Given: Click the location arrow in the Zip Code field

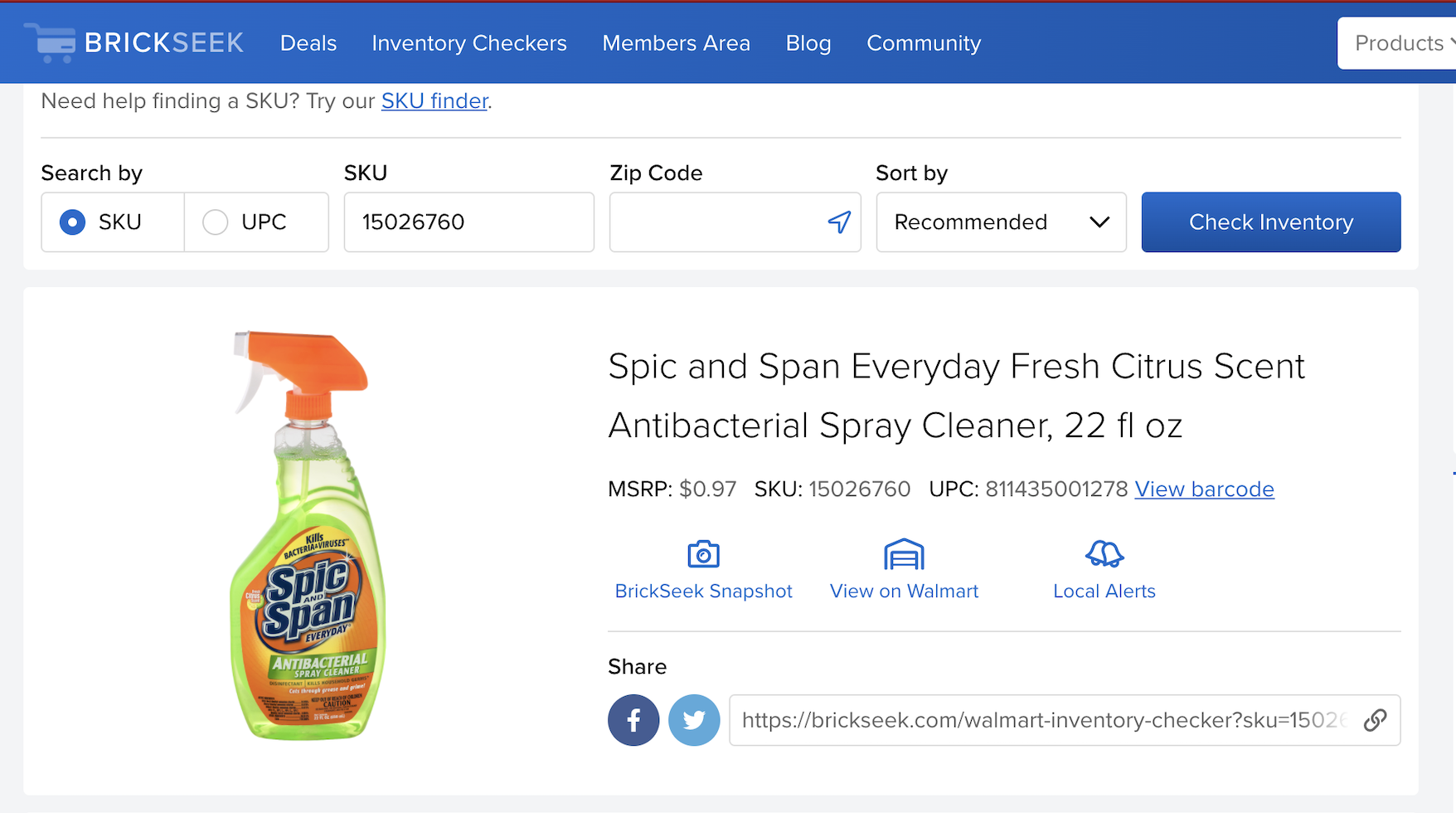Looking at the screenshot, I should click(839, 222).
